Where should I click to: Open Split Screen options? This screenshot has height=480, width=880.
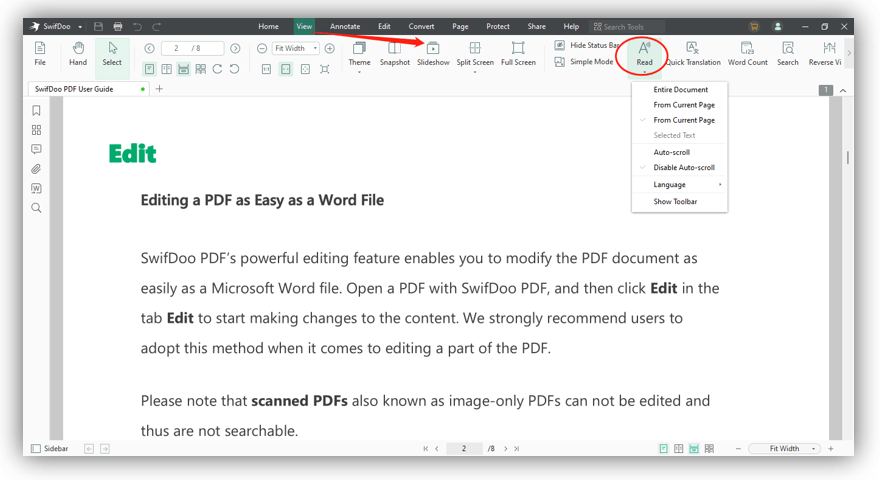pos(475,56)
